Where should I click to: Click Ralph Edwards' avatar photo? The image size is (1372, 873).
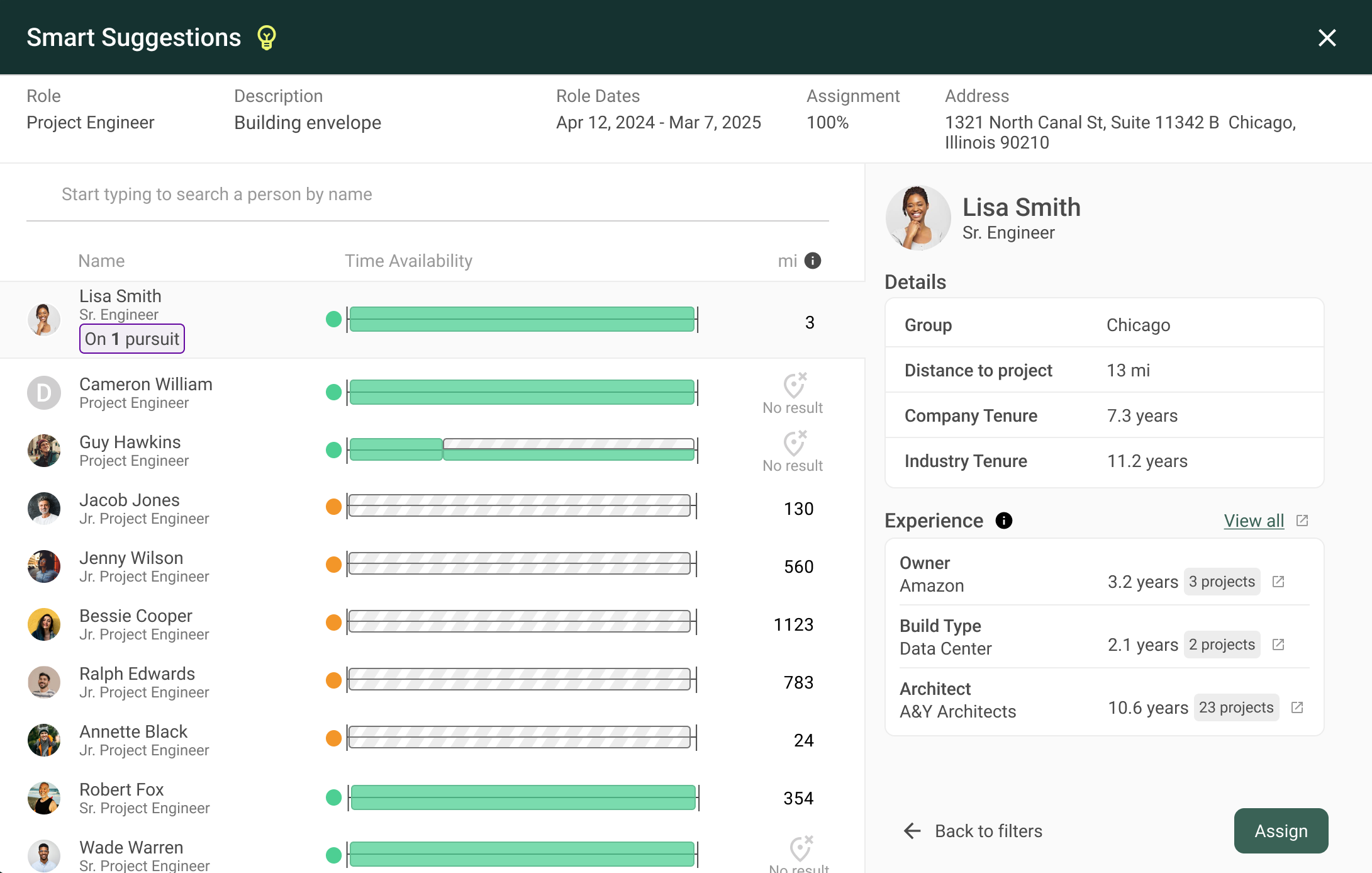tap(44, 682)
